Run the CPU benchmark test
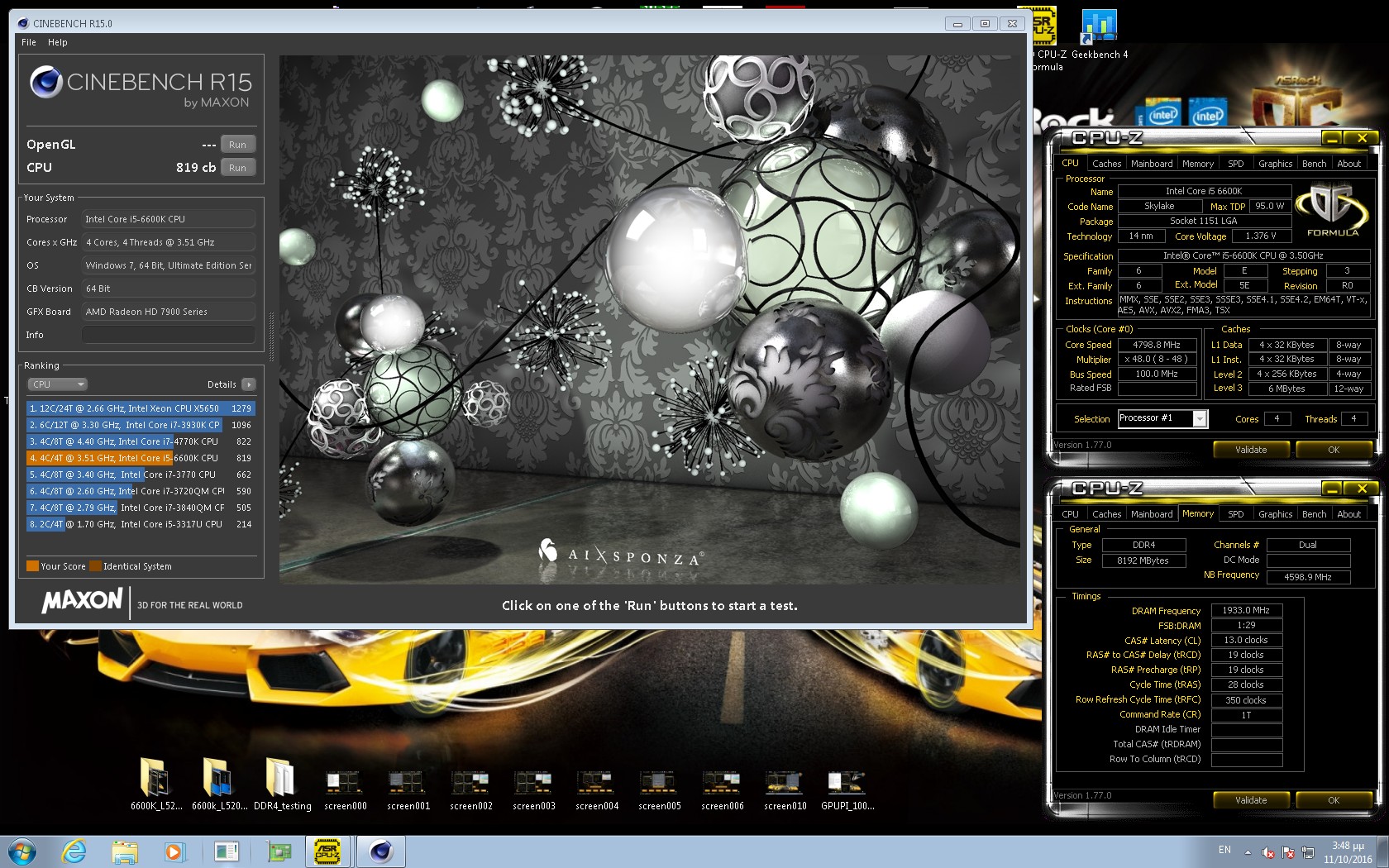The width and height of the screenshot is (1389, 868). tap(238, 168)
